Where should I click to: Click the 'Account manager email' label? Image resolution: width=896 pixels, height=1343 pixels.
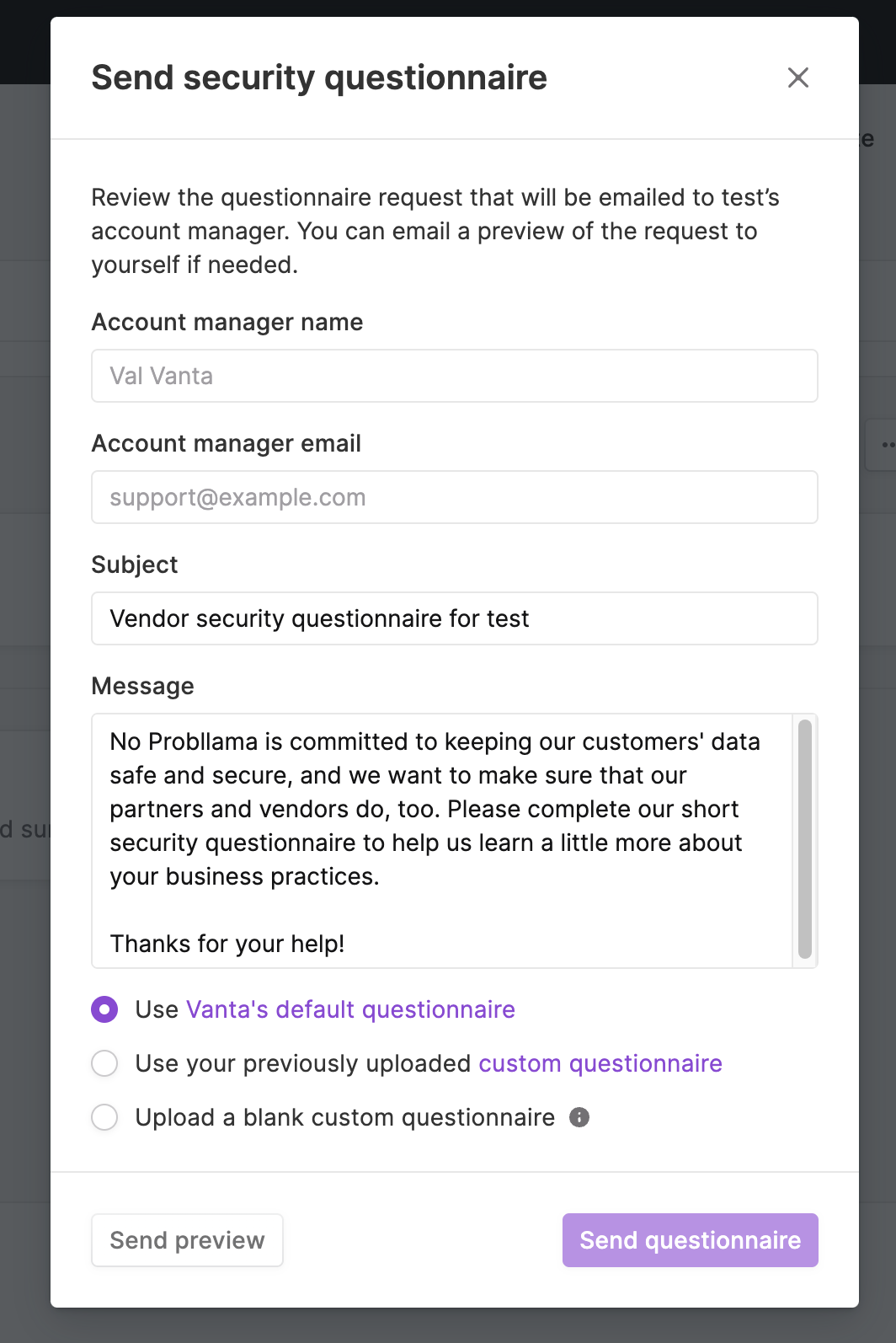[226, 443]
